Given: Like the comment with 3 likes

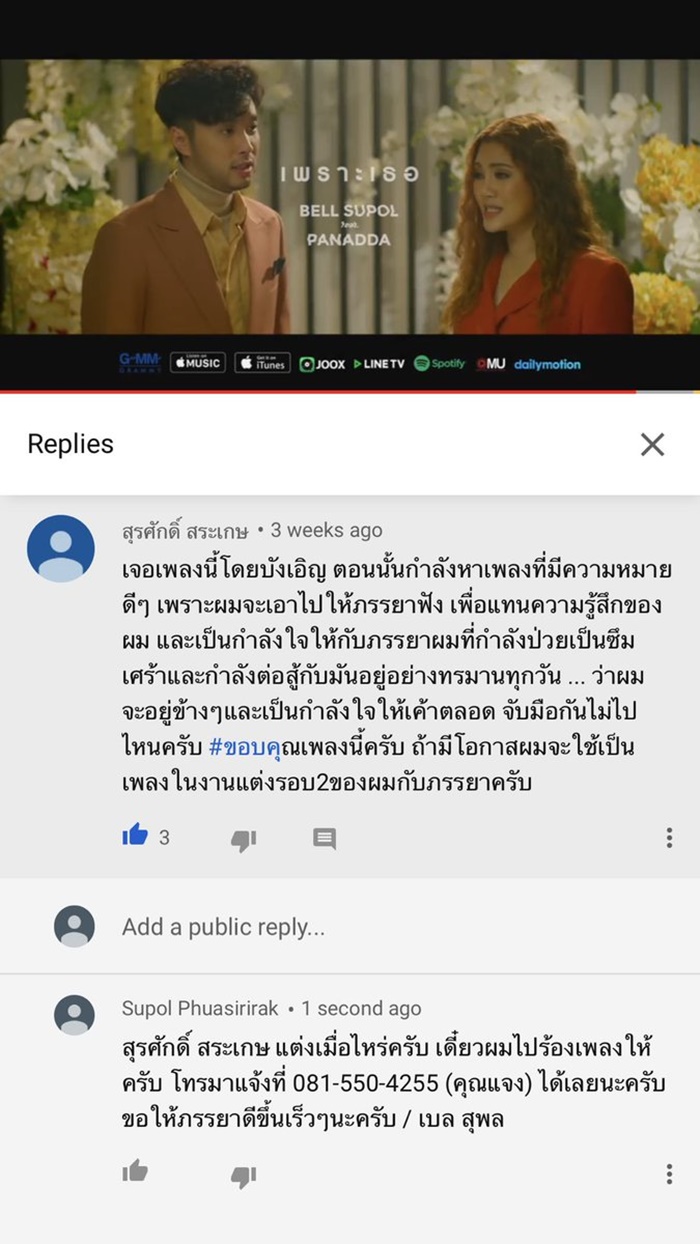Looking at the screenshot, I should tap(135, 836).
